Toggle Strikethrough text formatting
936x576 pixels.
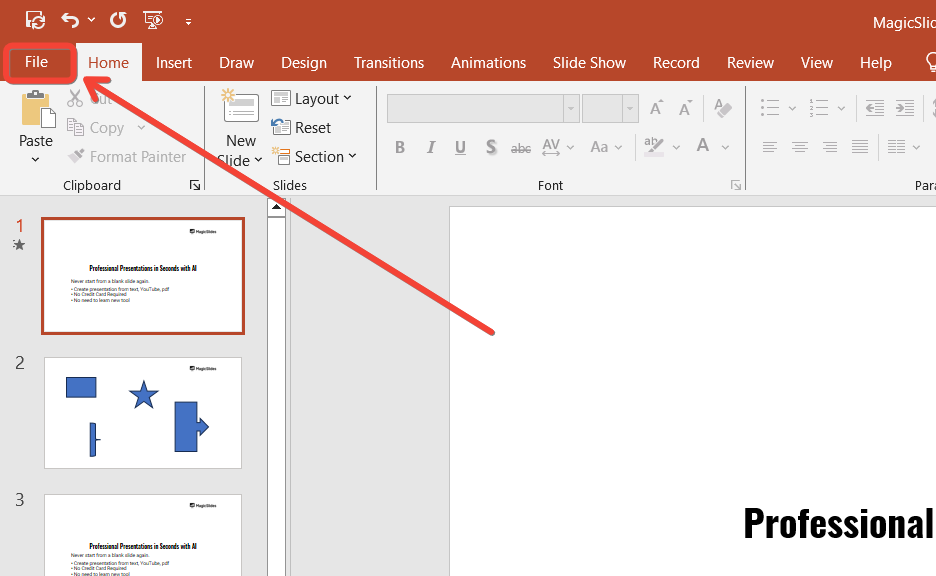coord(521,147)
